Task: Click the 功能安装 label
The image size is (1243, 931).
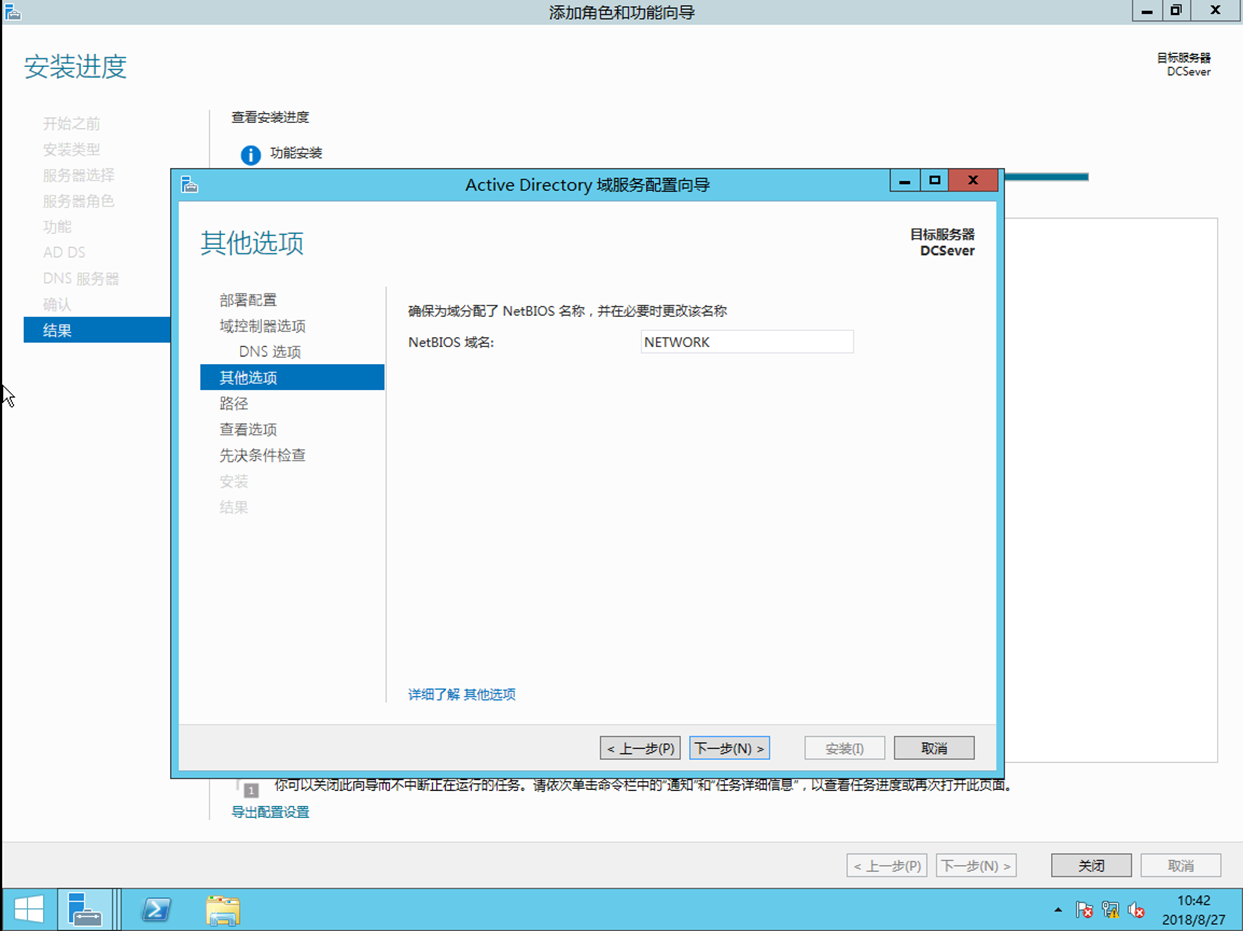Action: [296, 153]
